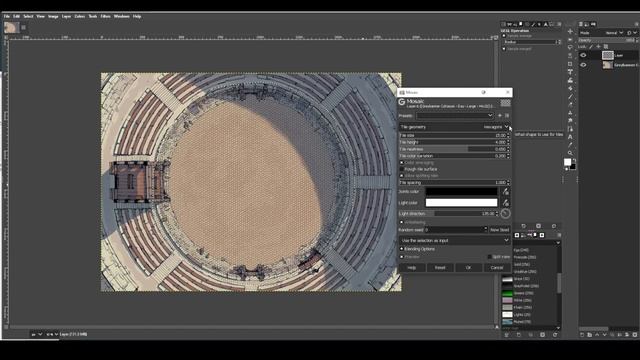
Task: Swap foreground and background colors arrow
Action: coord(573,160)
